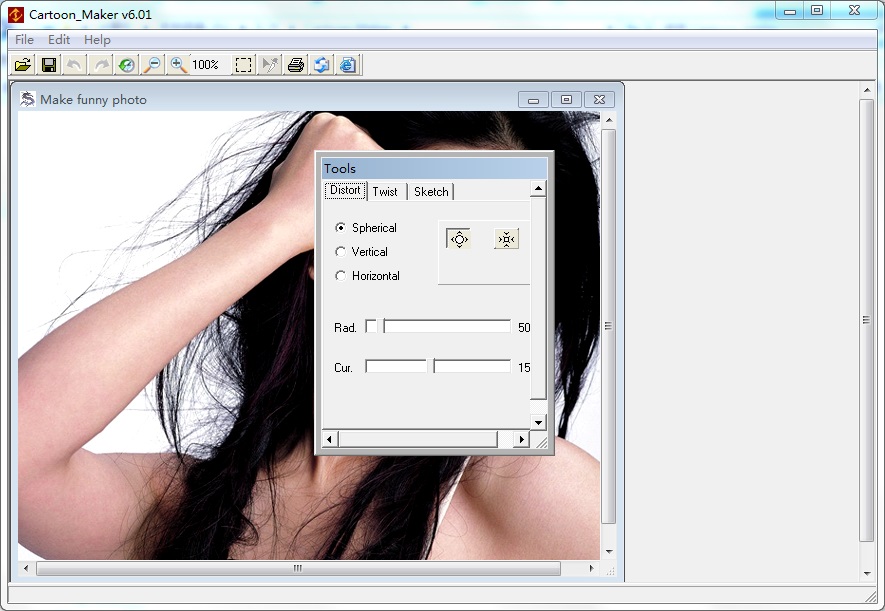
Task: Click the Tools panel scroll down arrow
Action: pos(538,422)
